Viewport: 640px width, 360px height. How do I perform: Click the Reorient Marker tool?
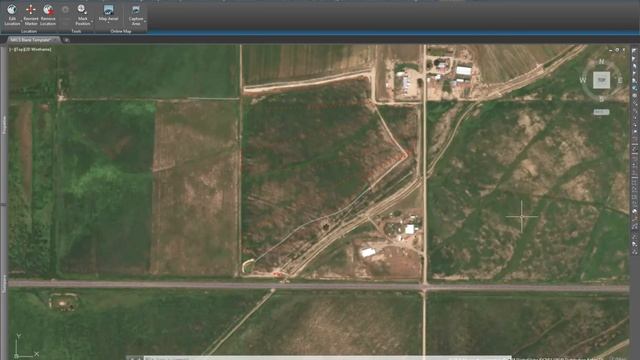31,15
